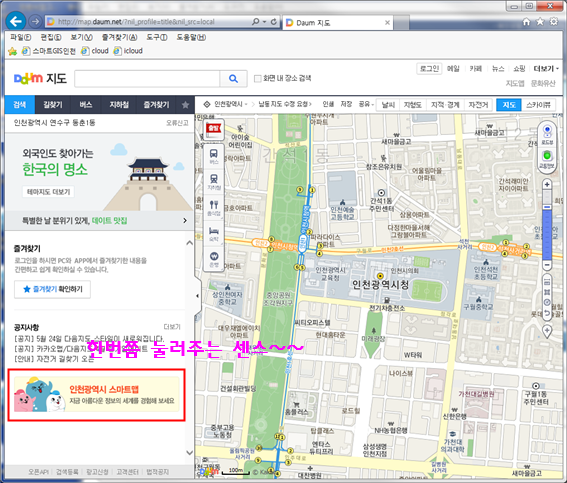
Task: Click the current-location icon before 인천광역시
Action: (207, 104)
